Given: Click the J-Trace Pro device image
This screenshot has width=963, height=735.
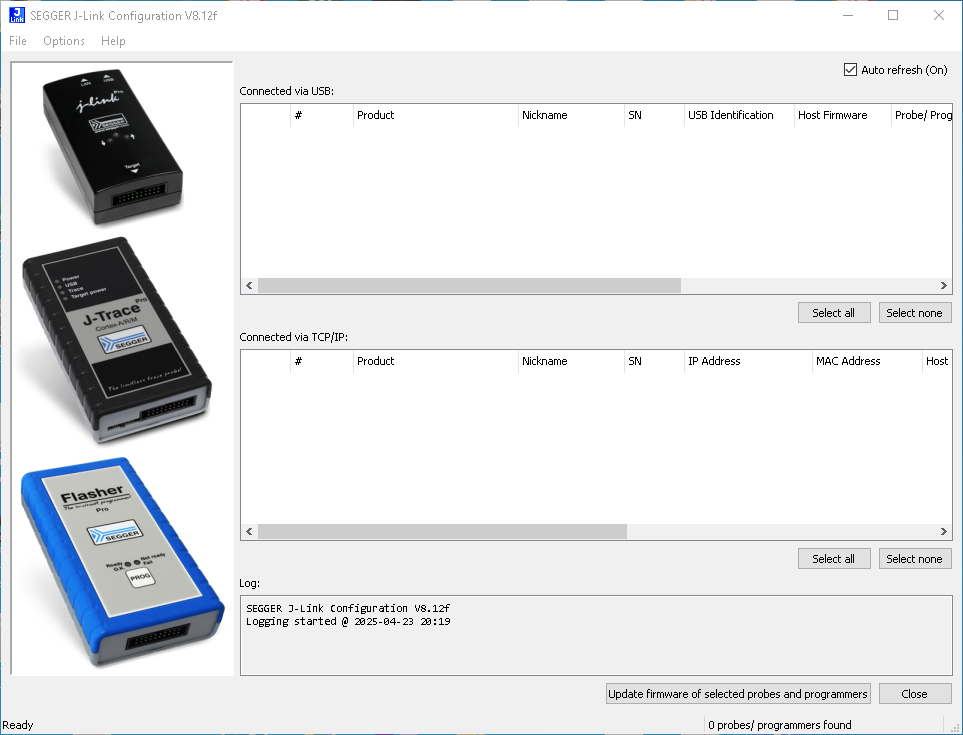Looking at the screenshot, I should coord(117,340).
